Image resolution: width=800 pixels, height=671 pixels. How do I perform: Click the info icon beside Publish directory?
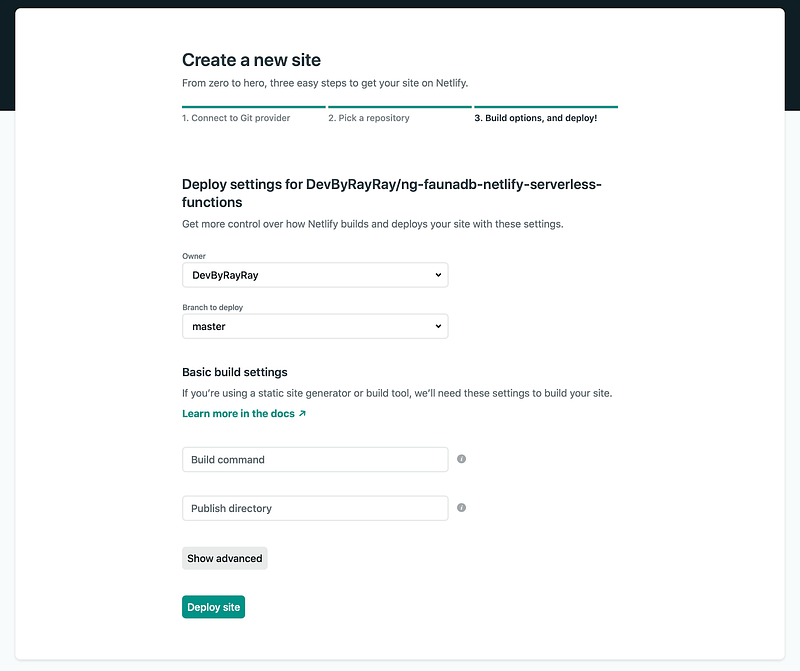tap(461, 508)
